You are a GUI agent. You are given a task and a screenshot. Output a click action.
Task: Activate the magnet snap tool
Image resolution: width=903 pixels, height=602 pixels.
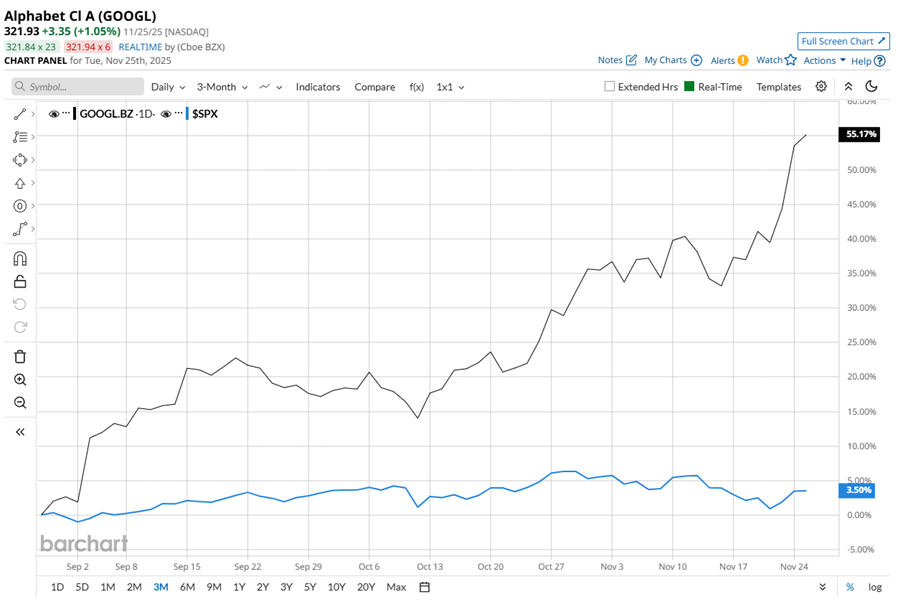click(x=20, y=258)
